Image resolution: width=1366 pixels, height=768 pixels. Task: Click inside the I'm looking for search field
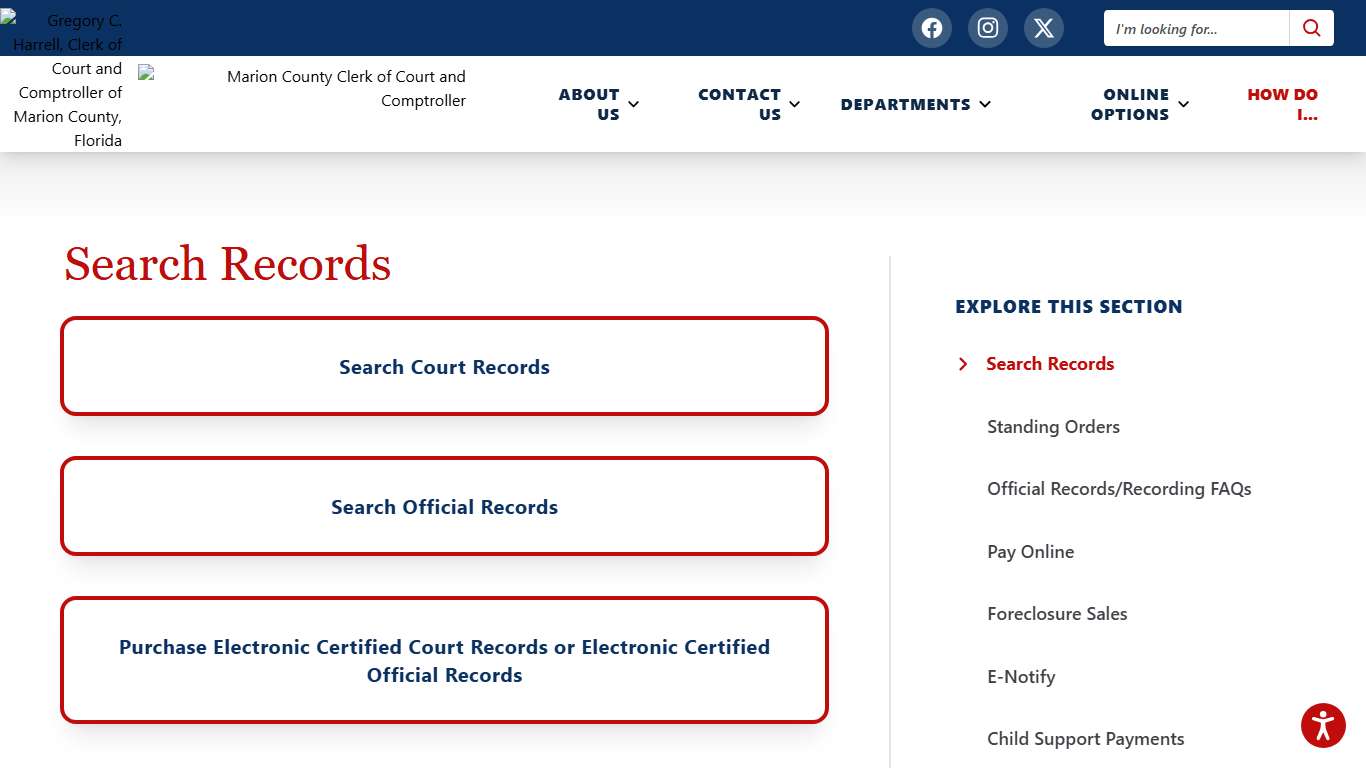tap(1195, 28)
